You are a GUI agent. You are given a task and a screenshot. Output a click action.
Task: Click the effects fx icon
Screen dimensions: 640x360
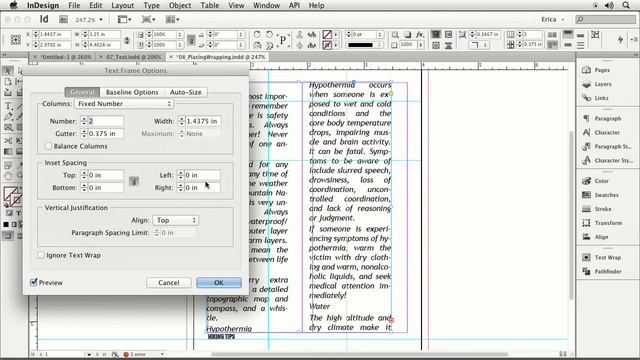(420, 35)
